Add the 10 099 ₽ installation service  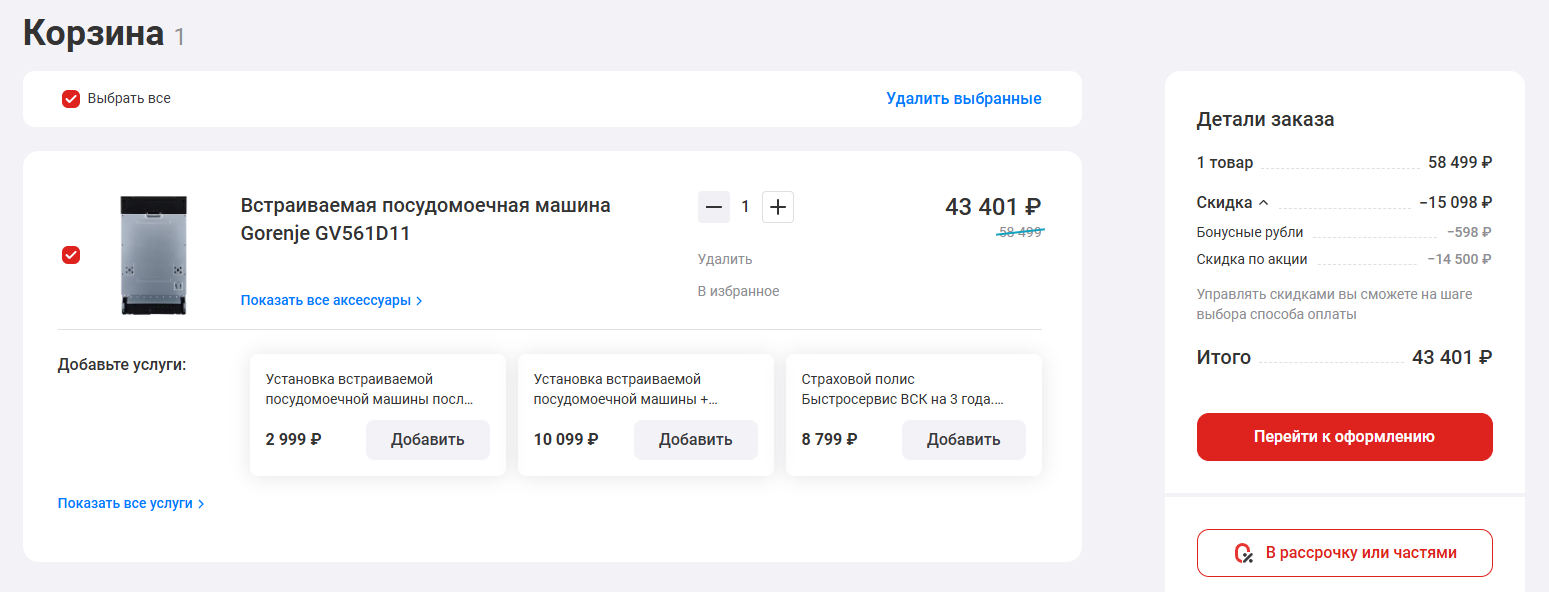[695, 439]
